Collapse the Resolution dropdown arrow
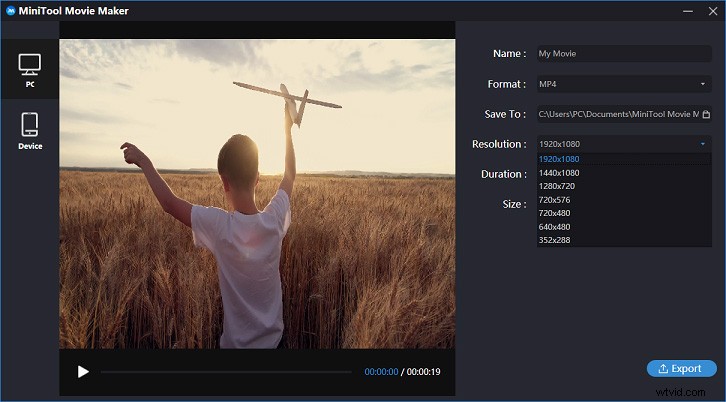 (702, 144)
